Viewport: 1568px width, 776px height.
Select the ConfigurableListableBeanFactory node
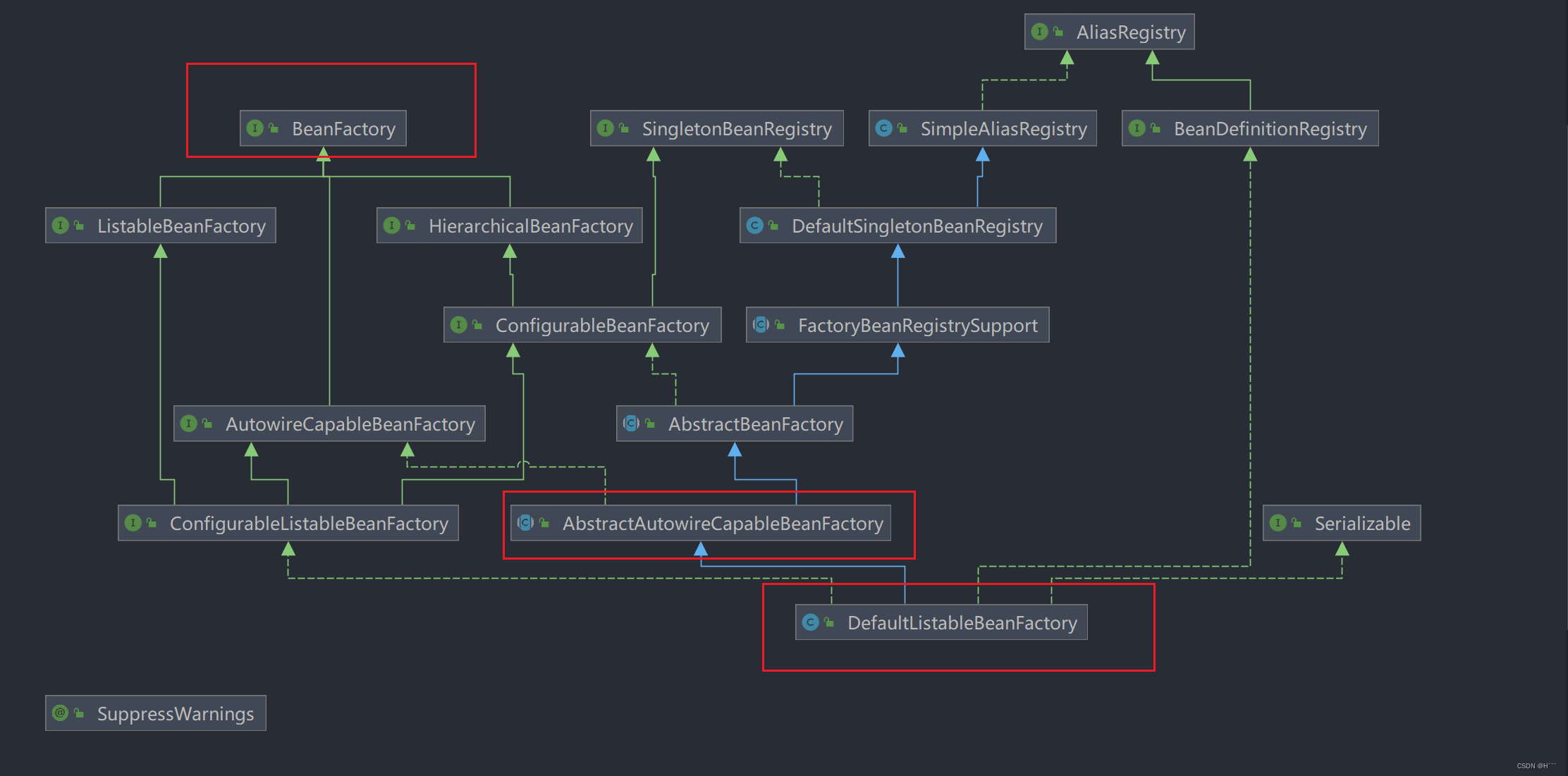pyautogui.click(x=288, y=523)
